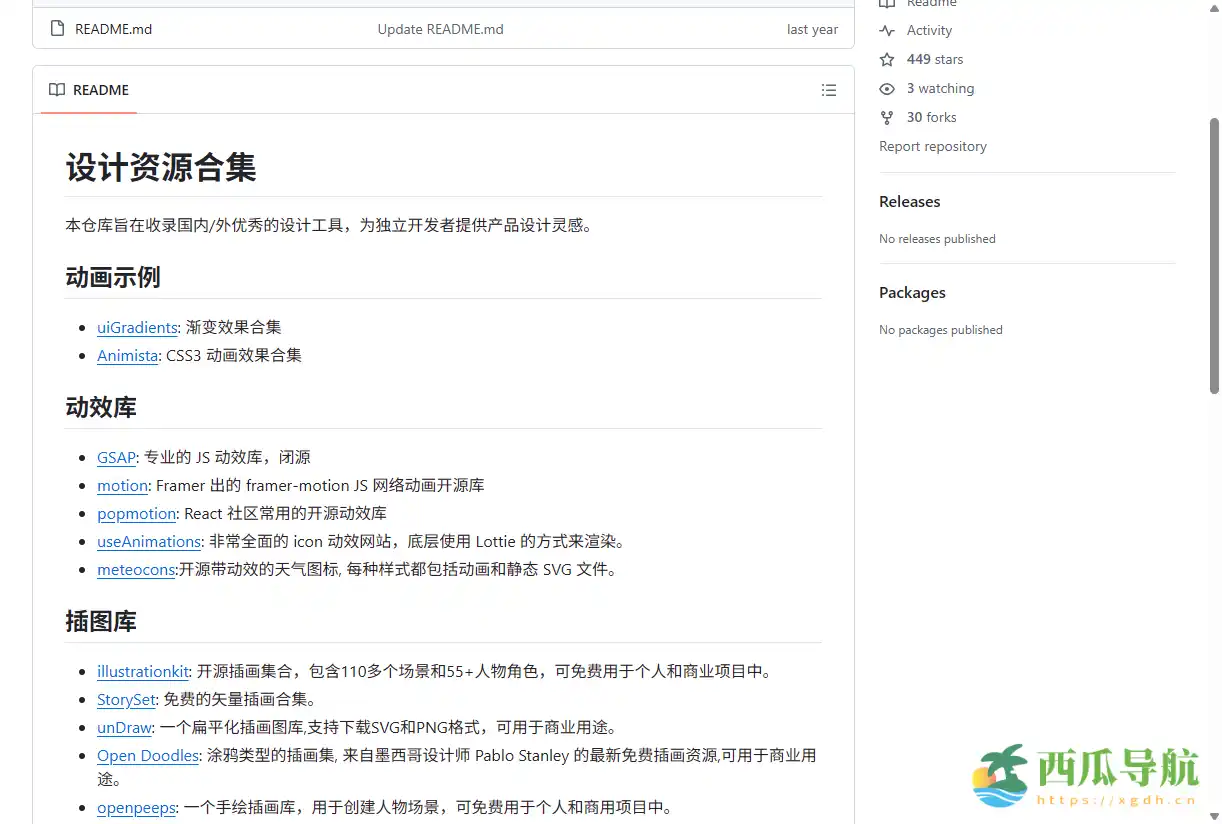Open the README table of contents outline icon
The image size is (1222, 824).
pos(829,90)
